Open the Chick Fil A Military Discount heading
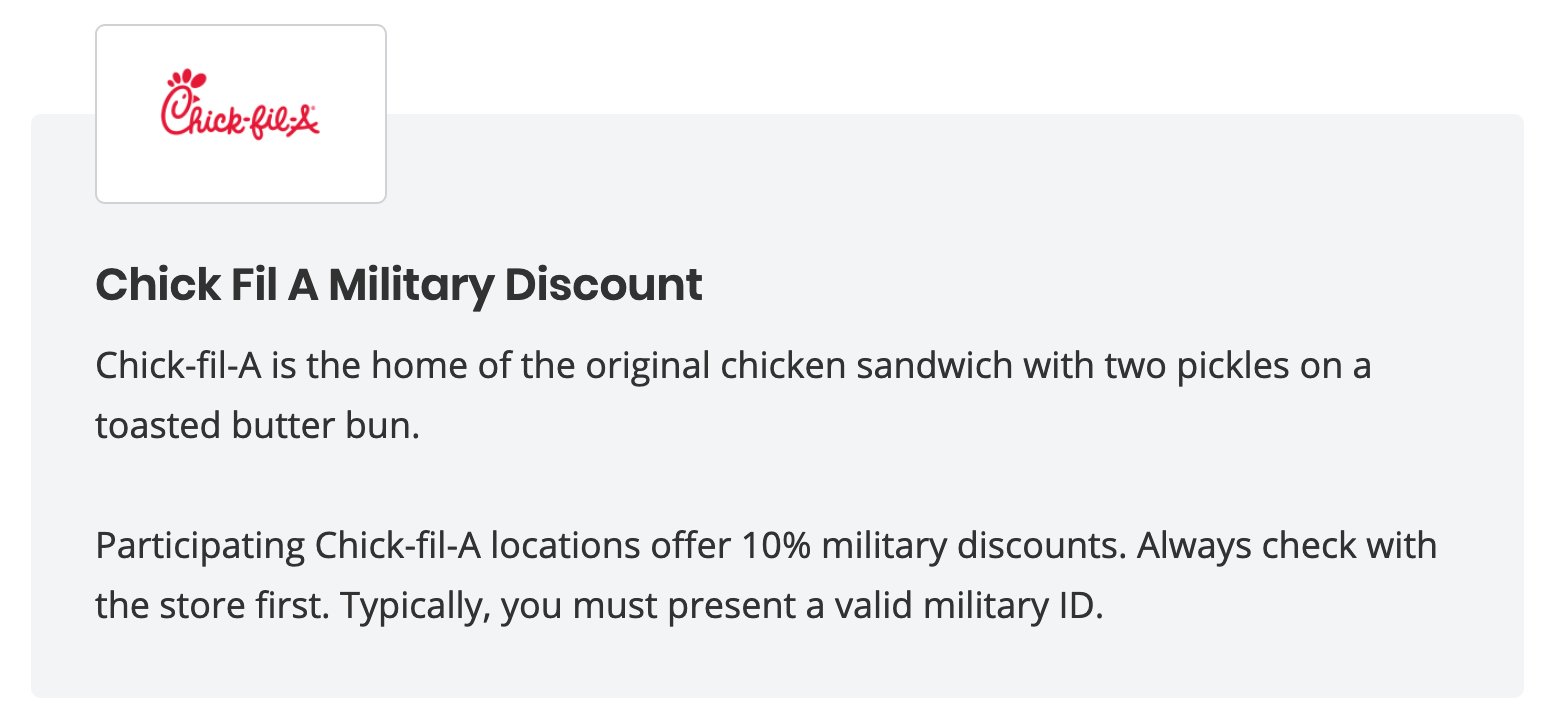Screen dimensions: 1552x722 coord(399,285)
